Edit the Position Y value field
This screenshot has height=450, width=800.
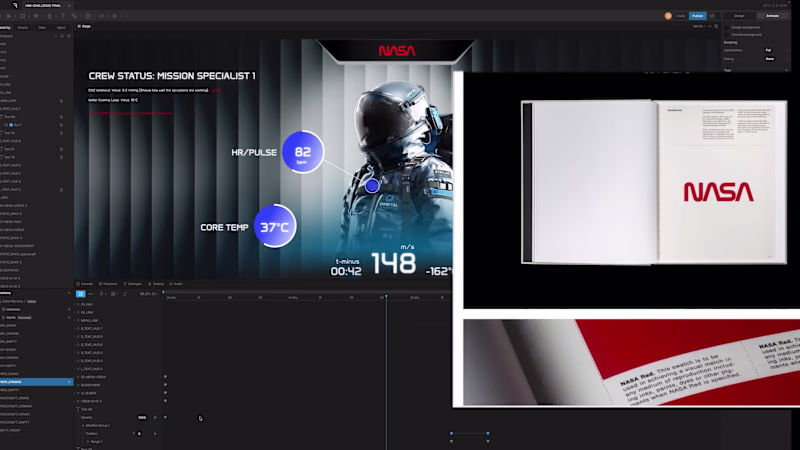[139, 434]
